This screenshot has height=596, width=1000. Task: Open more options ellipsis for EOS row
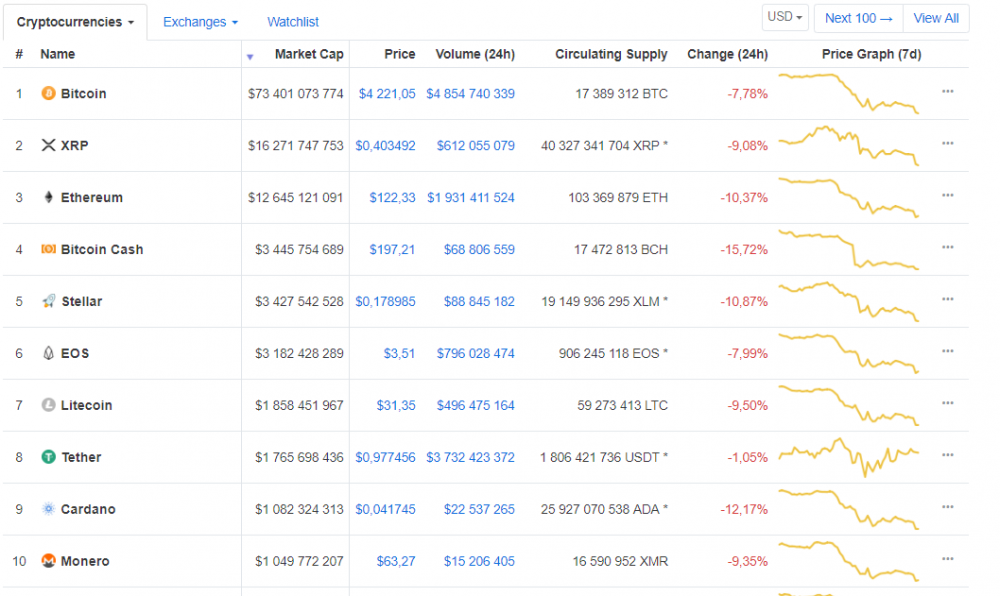click(x=948, y=351)
